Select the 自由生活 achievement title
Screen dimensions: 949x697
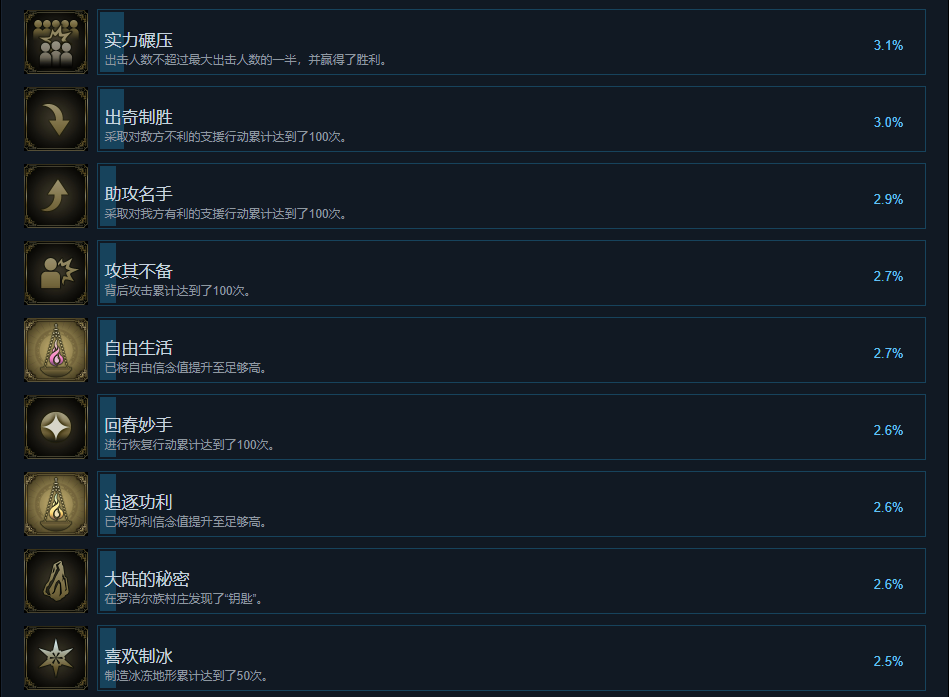[x=138, y=348]
